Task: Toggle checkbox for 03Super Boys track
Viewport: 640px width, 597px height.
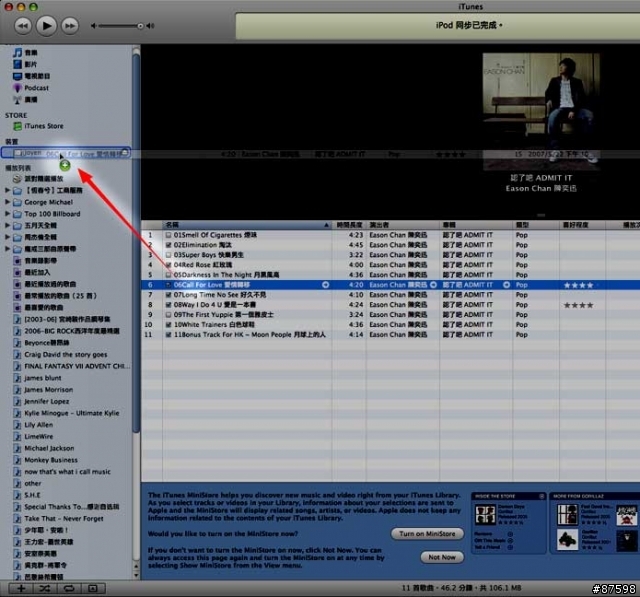Action: (x=168, y=255)
